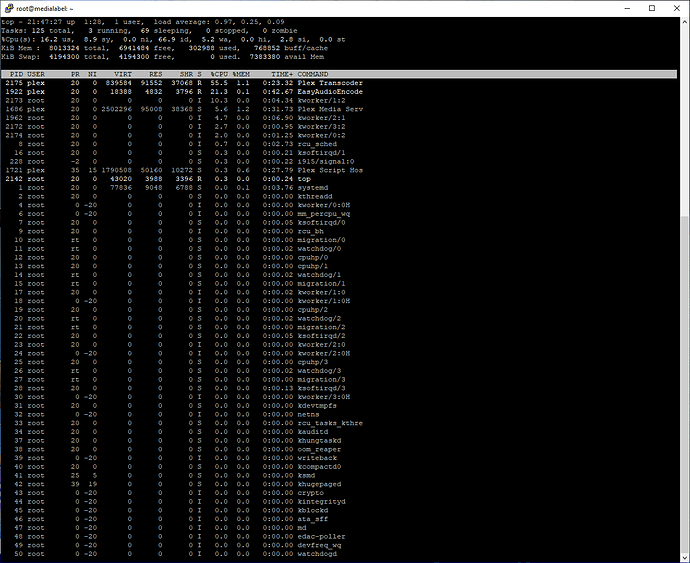Click the cpuhp/1 command
This screenshot has width=690, height=563.
(312, 266)
